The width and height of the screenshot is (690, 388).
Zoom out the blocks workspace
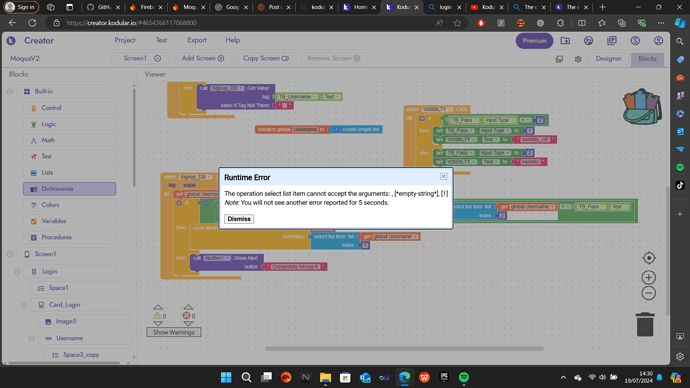coord(648,293)
